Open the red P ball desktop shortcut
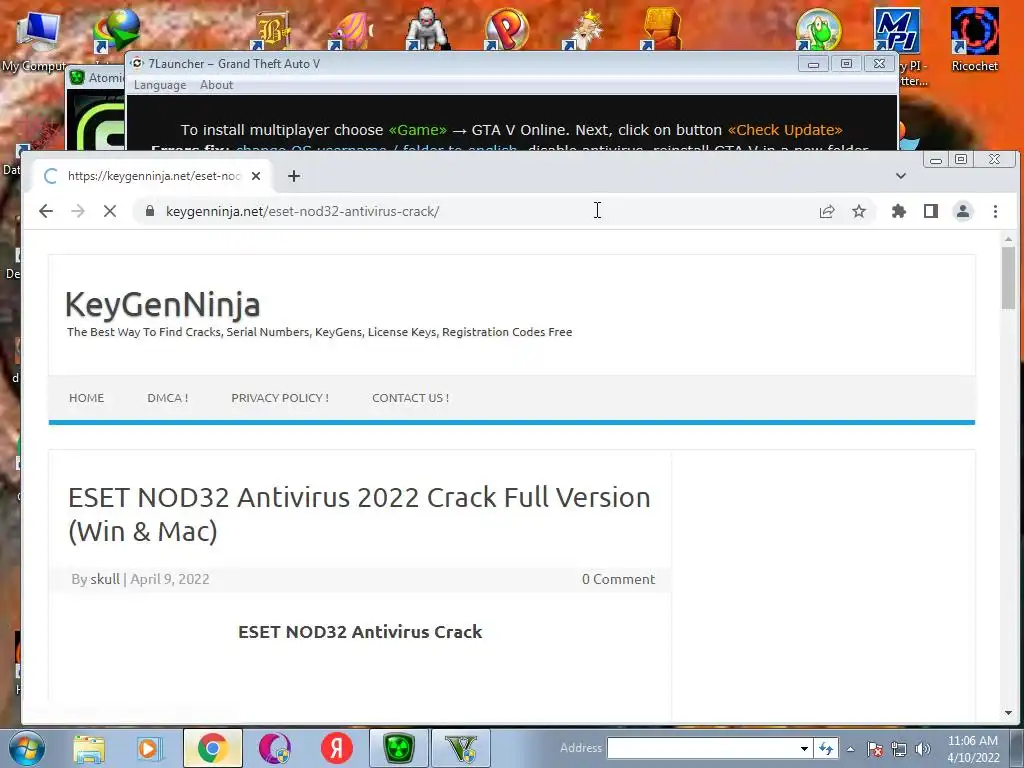The height and width of the screenshot is (768, 1024). pyautogui.click(x=506, y=29)
